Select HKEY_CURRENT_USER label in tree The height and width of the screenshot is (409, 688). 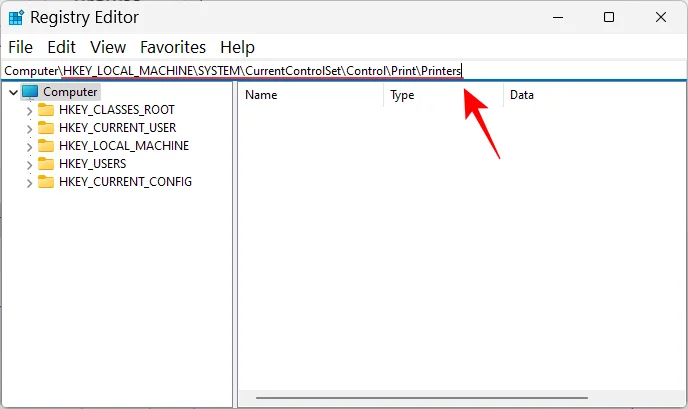[118, 128]
